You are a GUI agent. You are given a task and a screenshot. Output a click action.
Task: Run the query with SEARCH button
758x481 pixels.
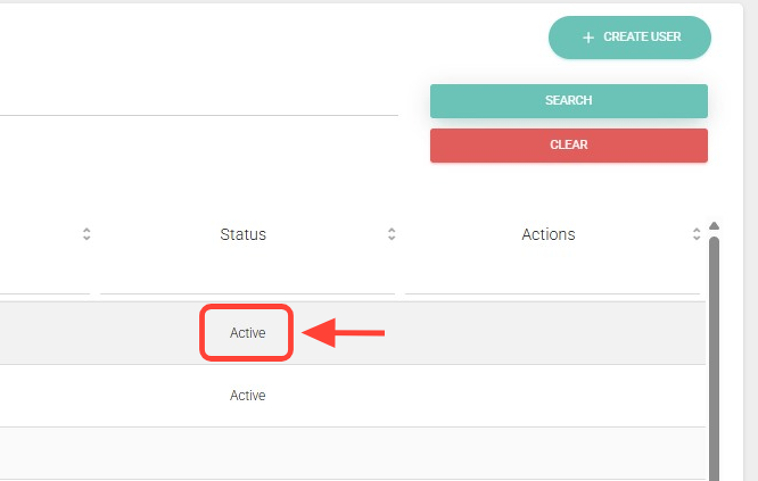click(x=568, y=101)
